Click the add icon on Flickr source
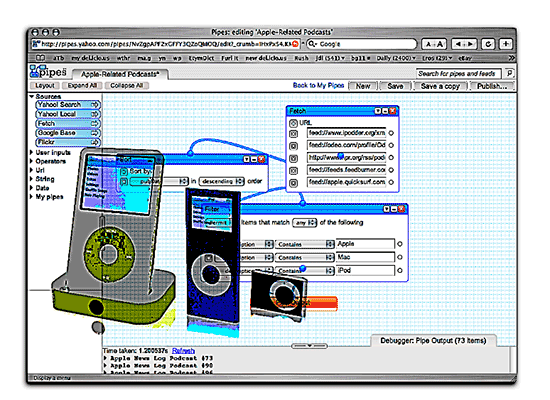 [94, 142]
